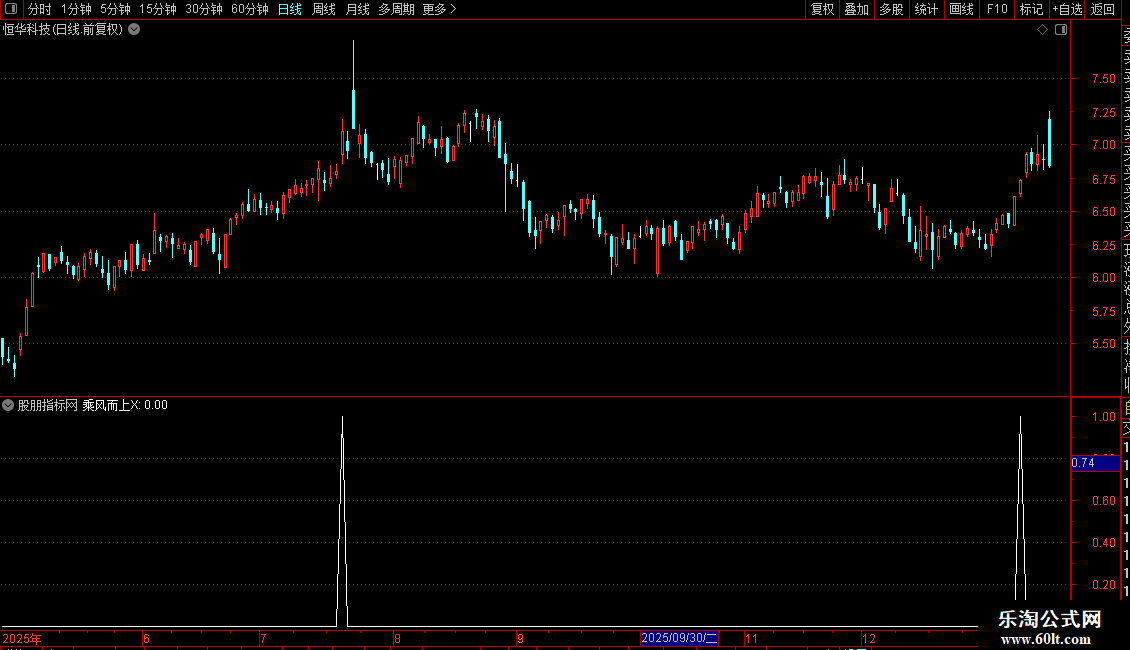Select the 60分钟 period tab
The image size is (1130, 650).
[x=250, y=9]
